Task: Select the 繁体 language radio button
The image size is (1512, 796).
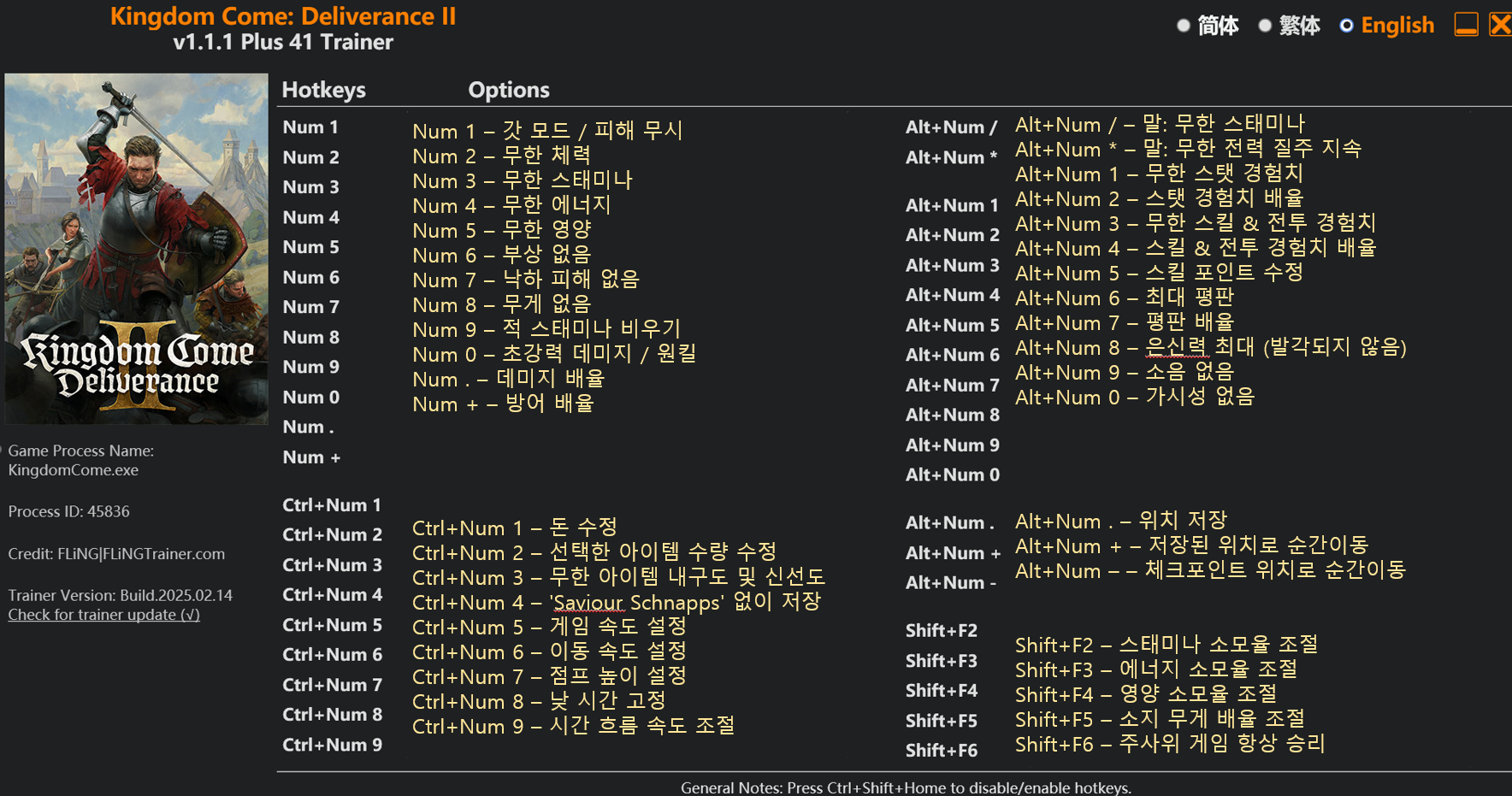Action: pyautogui.click(x=1265, y=26)
